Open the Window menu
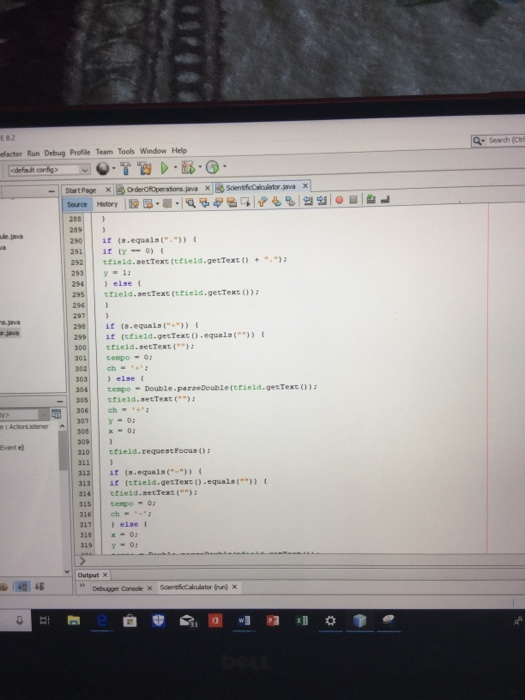The height and width of the screenshot is (700, 525). (153, 151)
